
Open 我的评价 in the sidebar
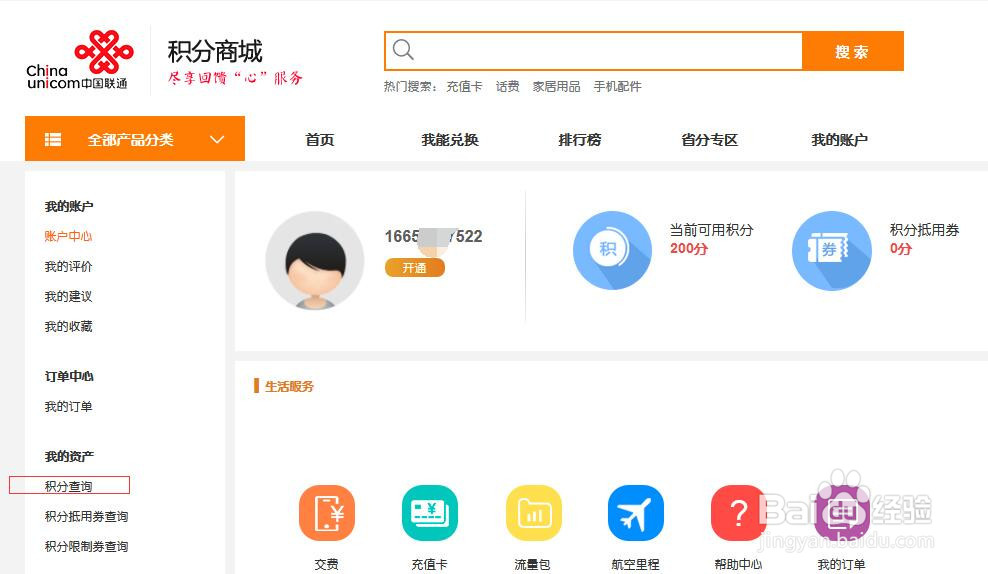pos(68,267)
